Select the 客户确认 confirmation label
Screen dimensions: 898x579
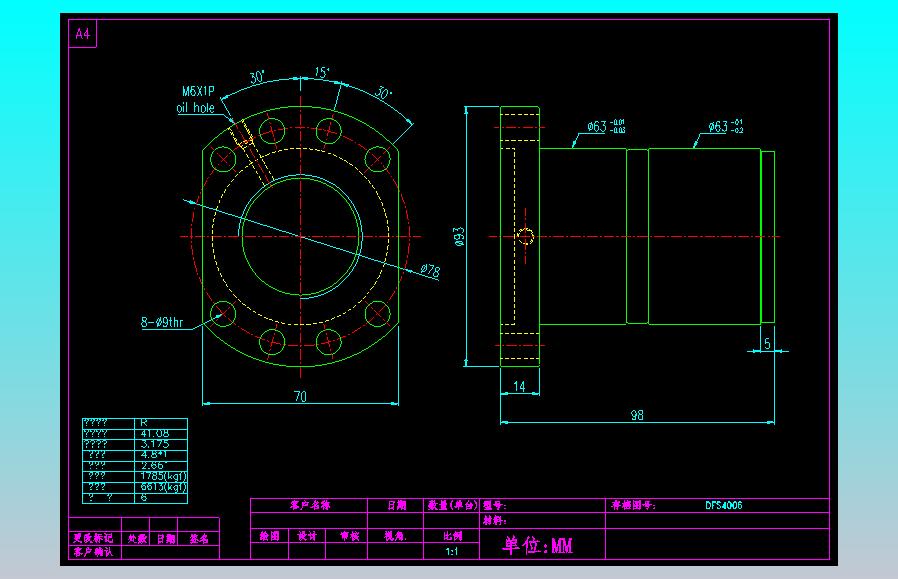pos(93,552)
